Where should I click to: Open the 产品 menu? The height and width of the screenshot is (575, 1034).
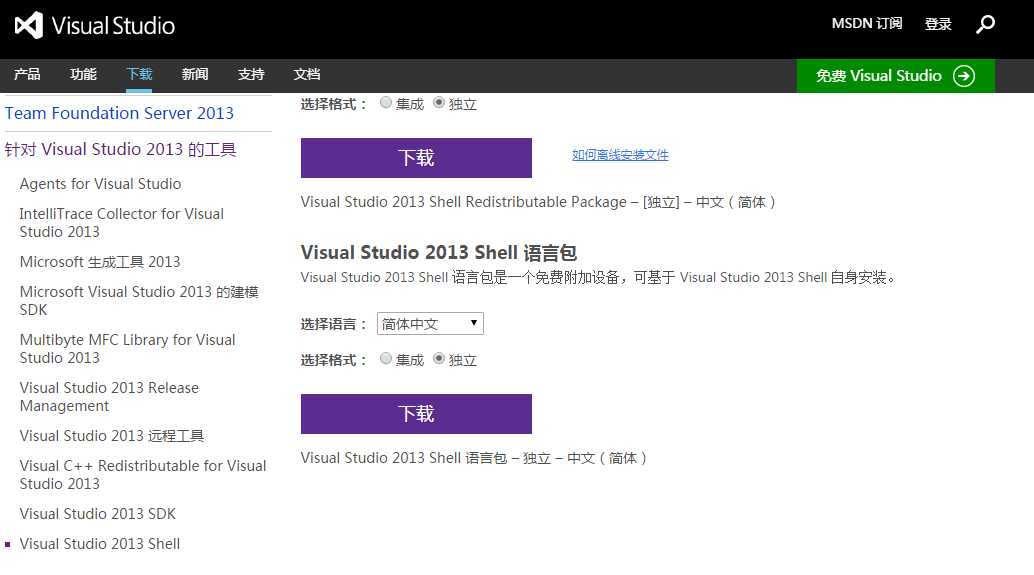[x=27, y=75]
